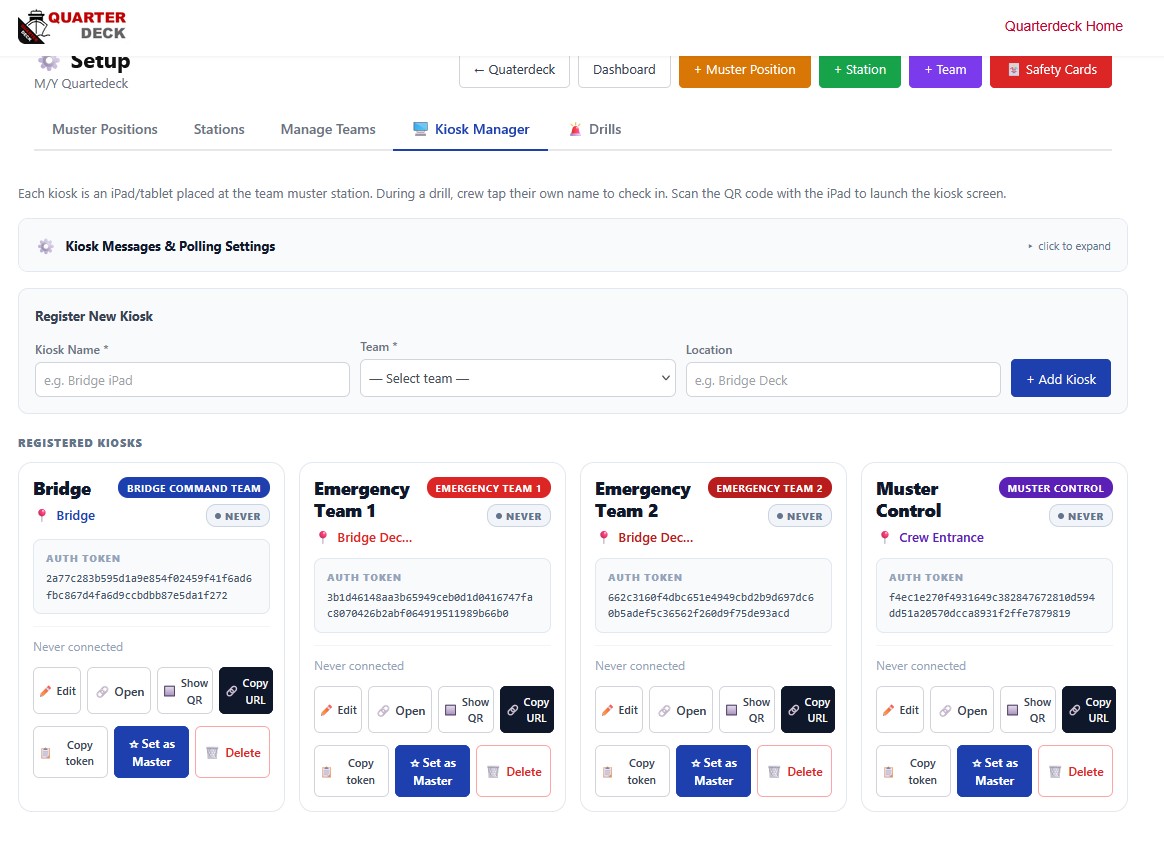Open the Muster Control kiosk
This screenshot has width=1164, height=847.
tap(962, 710)
